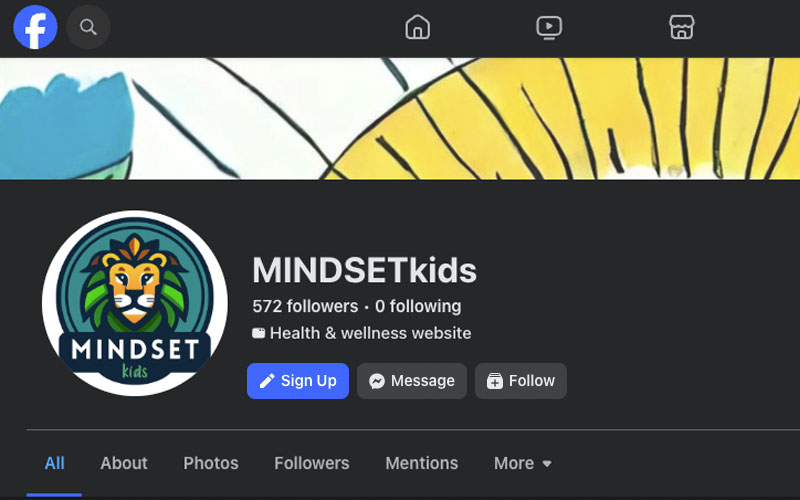Image resolution: width=800 pixels, height=500 pixels.
Task: Select the All tab
Action: coord(54,463)
